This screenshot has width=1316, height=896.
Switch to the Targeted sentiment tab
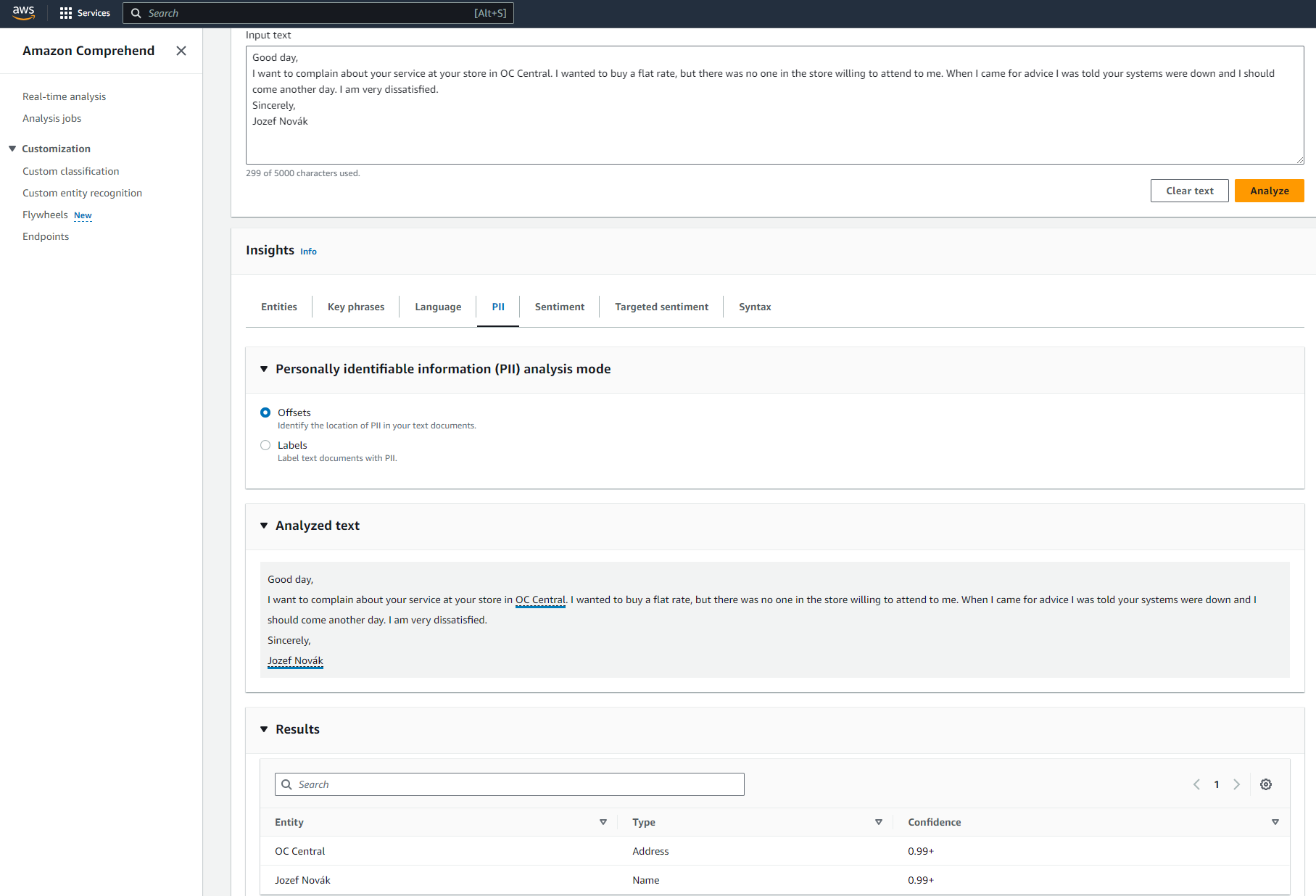[661, 307]
